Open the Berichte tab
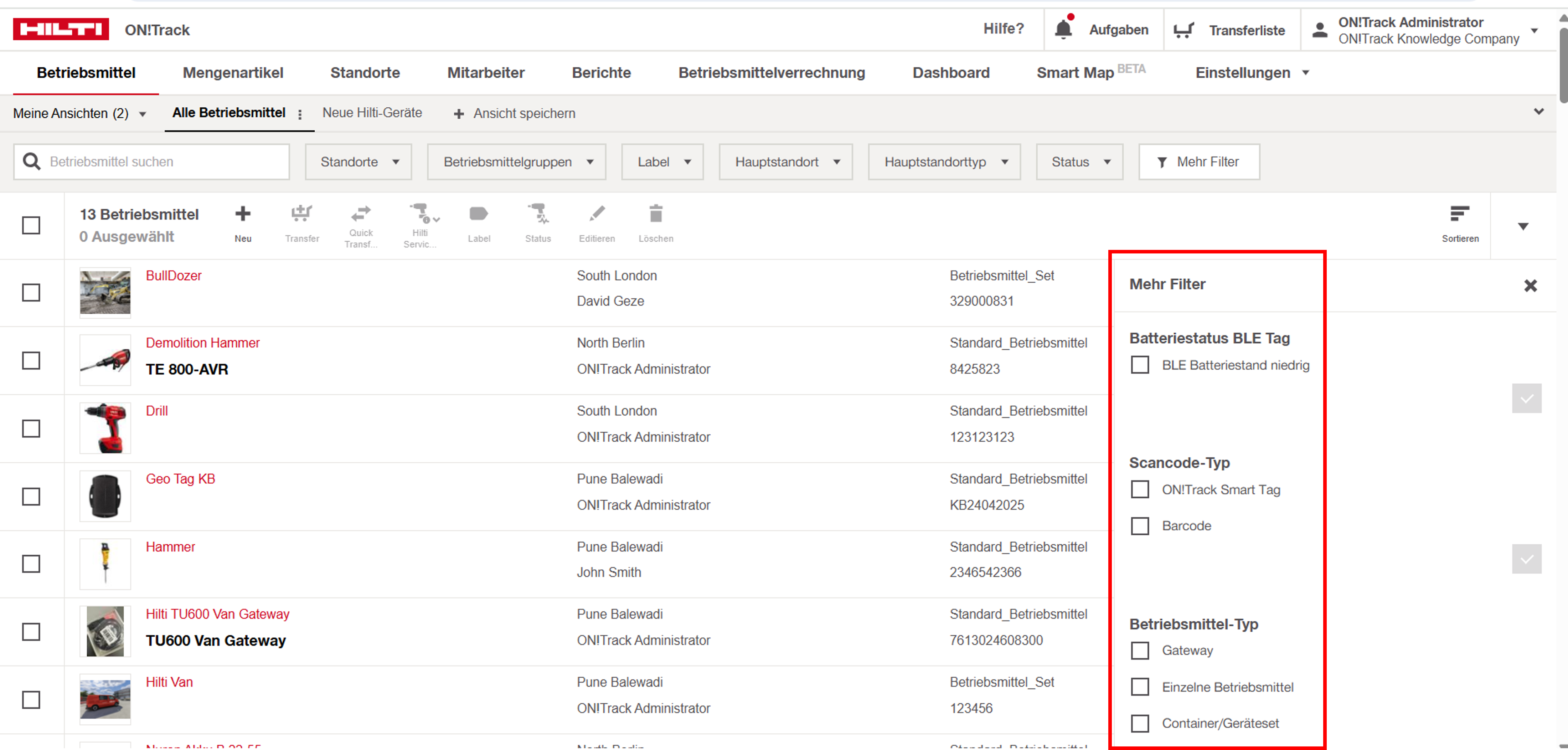 (x=602, y=73)
